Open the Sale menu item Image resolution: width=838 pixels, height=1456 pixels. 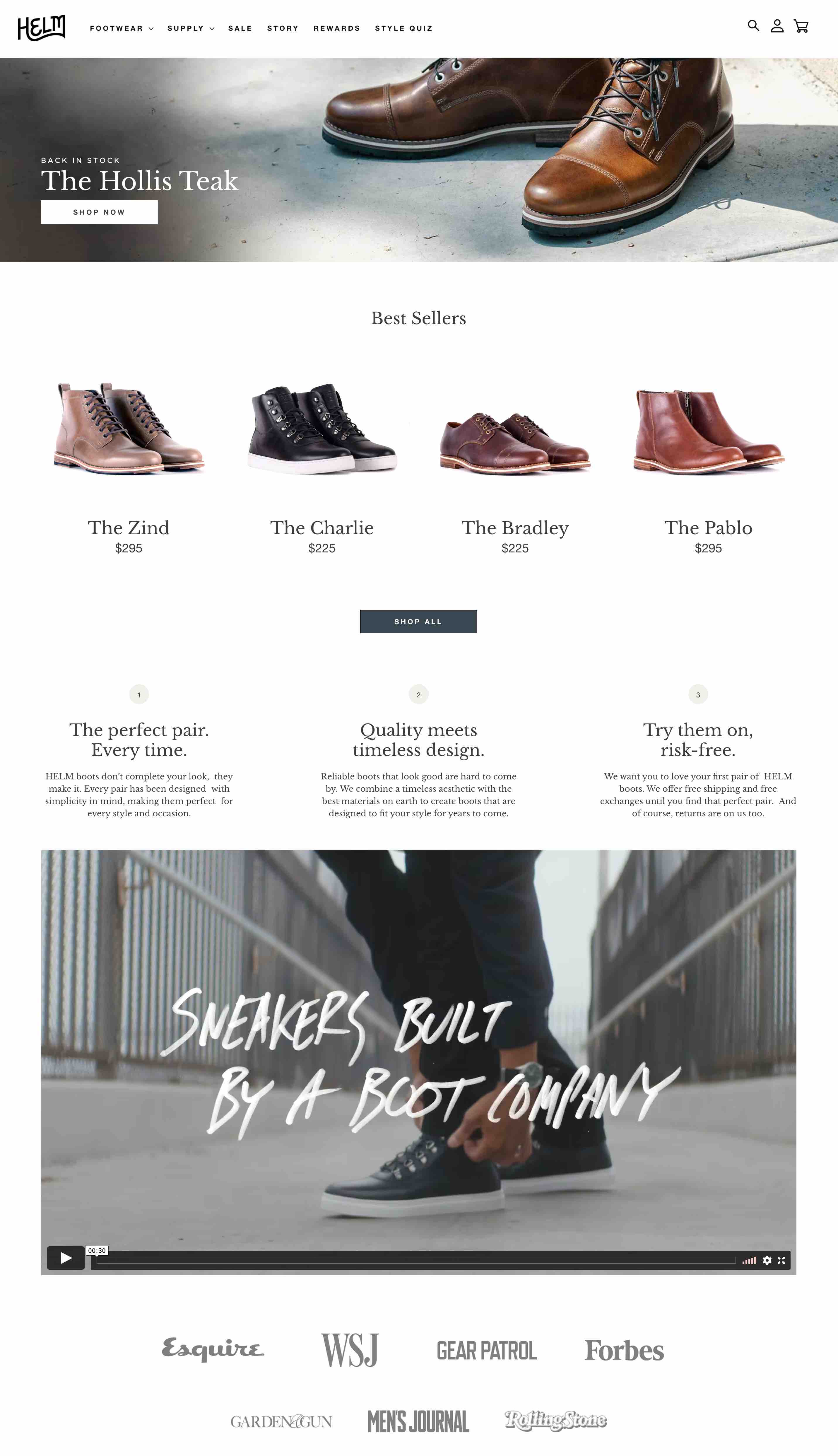pyautogui.click(x=240, y=28)
